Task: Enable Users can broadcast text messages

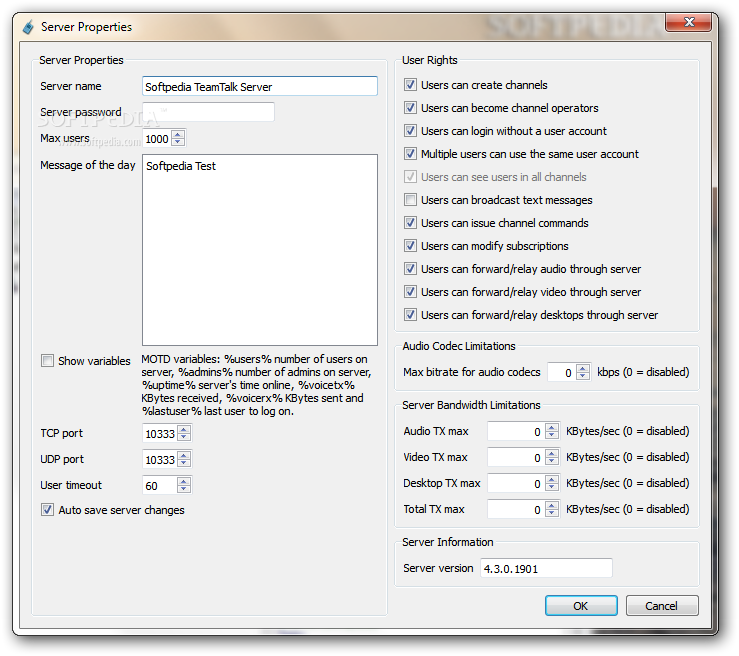Action: coord(410,200)
